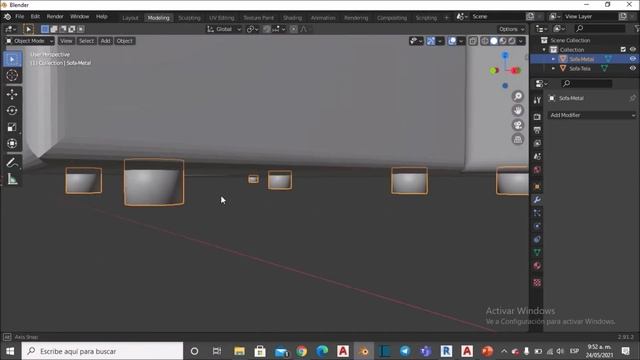Open Object Data green triangle tab
The height and width of the screenshot is (360, 640).
tap(537, 253)
